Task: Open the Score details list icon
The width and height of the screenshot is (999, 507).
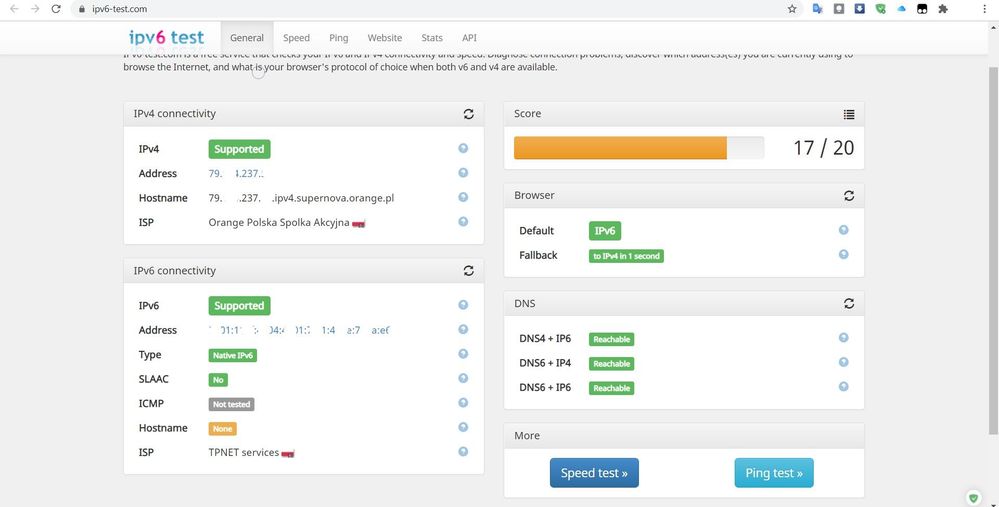Action: point(848,114)
